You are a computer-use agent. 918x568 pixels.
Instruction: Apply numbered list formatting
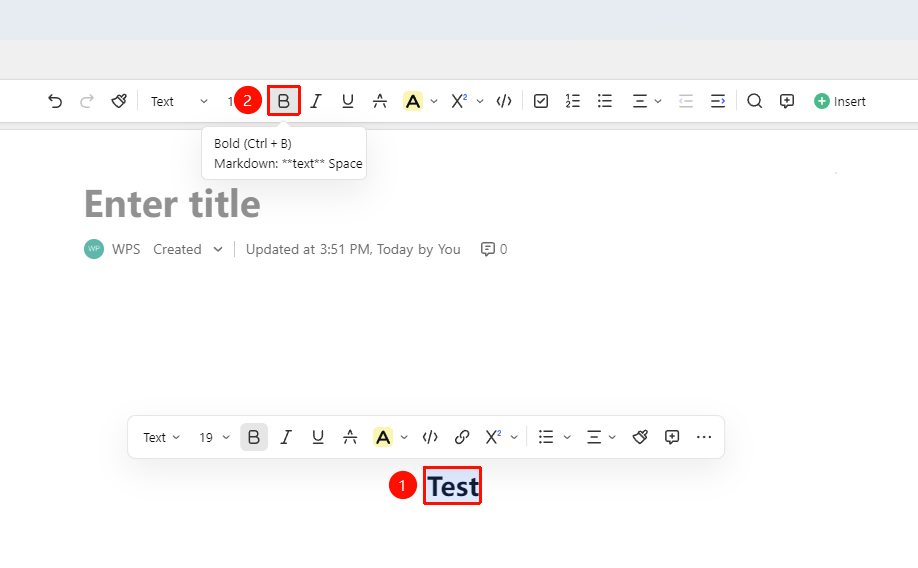point(573,101)
